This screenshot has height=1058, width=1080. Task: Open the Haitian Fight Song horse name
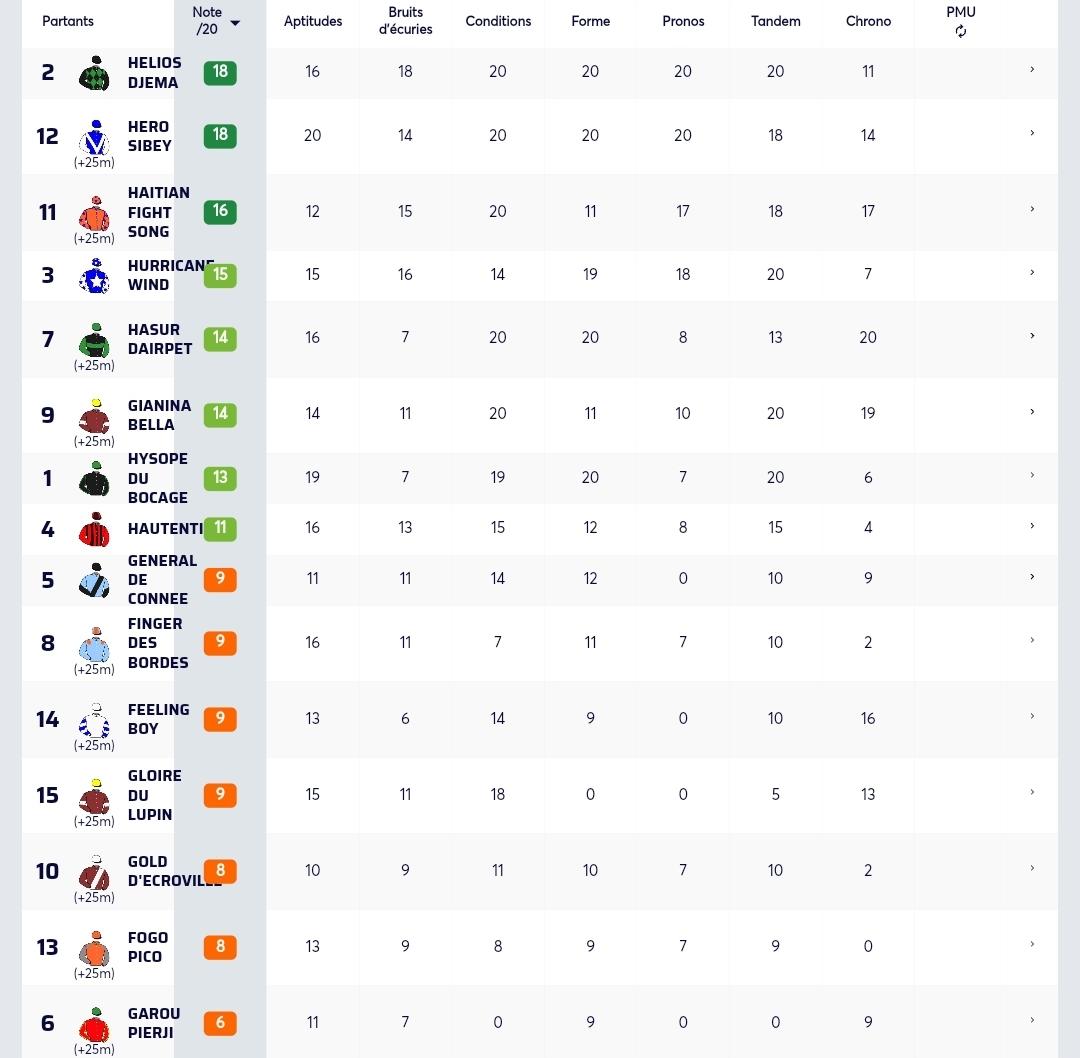point(158,212)
